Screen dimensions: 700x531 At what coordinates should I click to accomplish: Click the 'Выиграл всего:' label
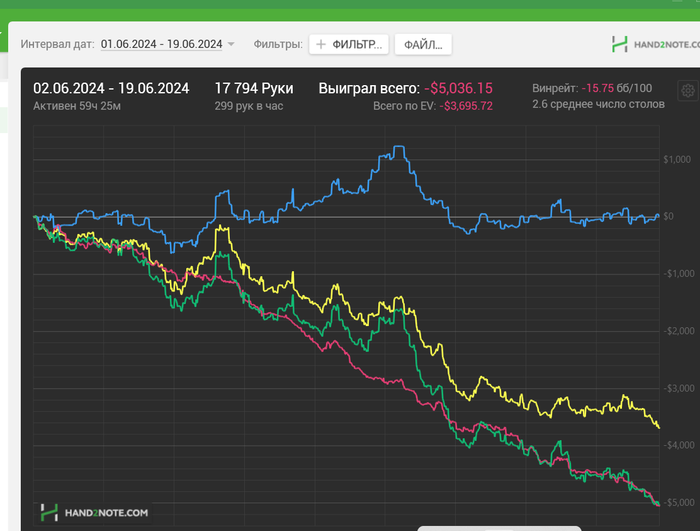[369, 88]
